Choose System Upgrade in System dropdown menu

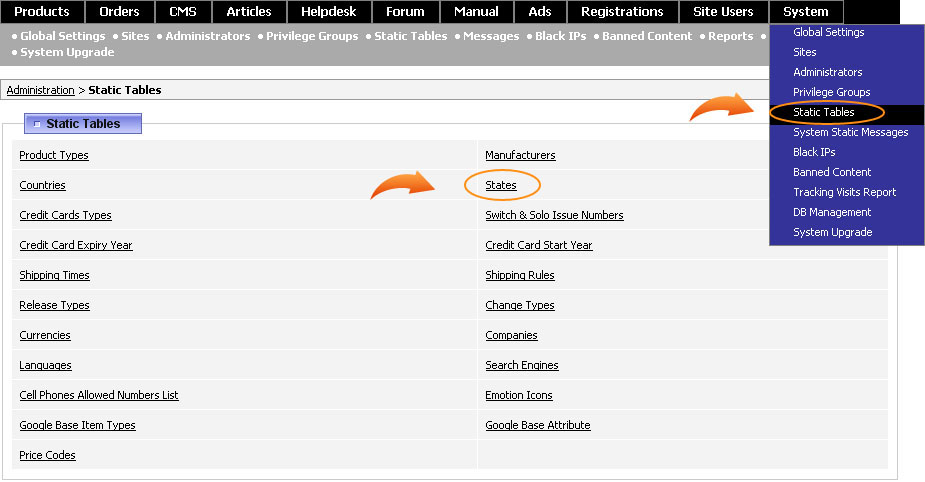click(832, 232)
